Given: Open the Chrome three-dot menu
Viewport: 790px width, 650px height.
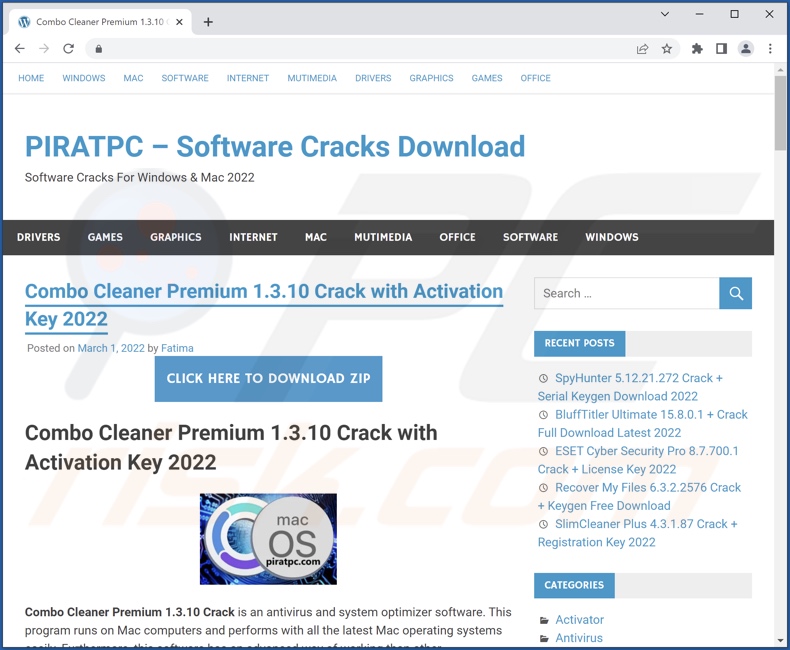Looking at the screenshot, I should (x=770, y=49).
